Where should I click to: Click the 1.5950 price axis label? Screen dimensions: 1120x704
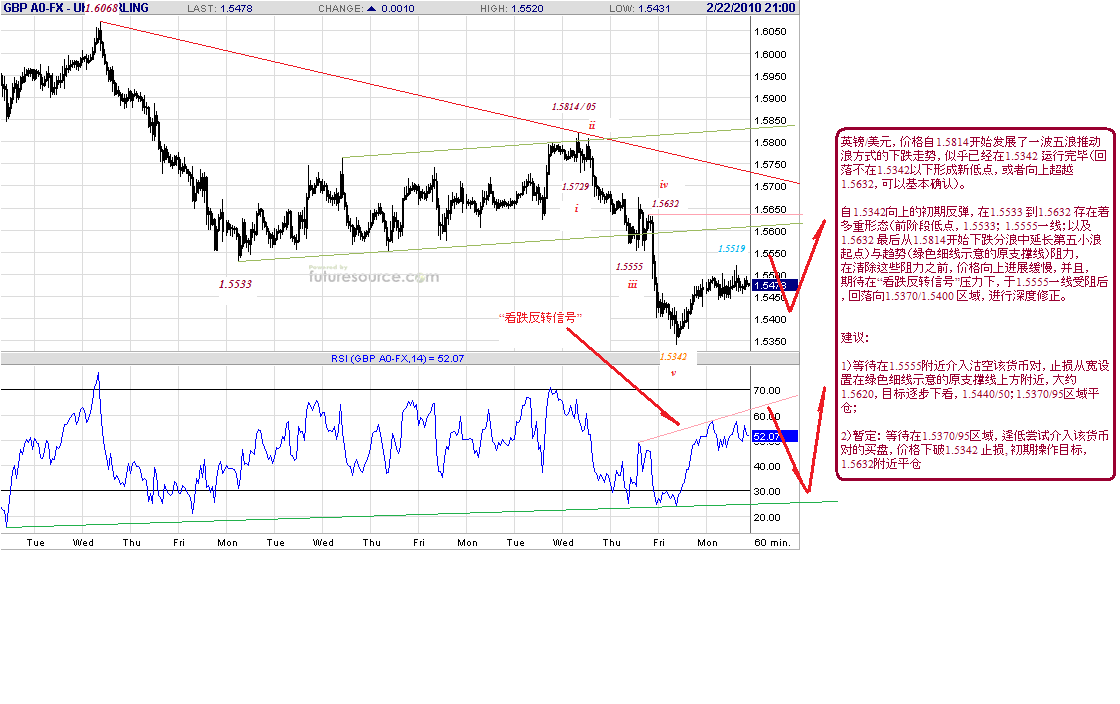click(770, 76)
